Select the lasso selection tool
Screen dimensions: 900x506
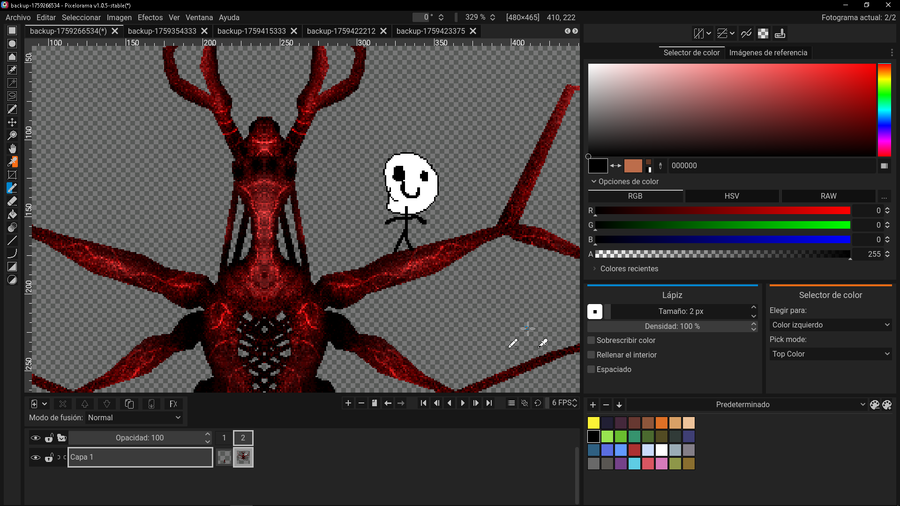pos(12,96)
